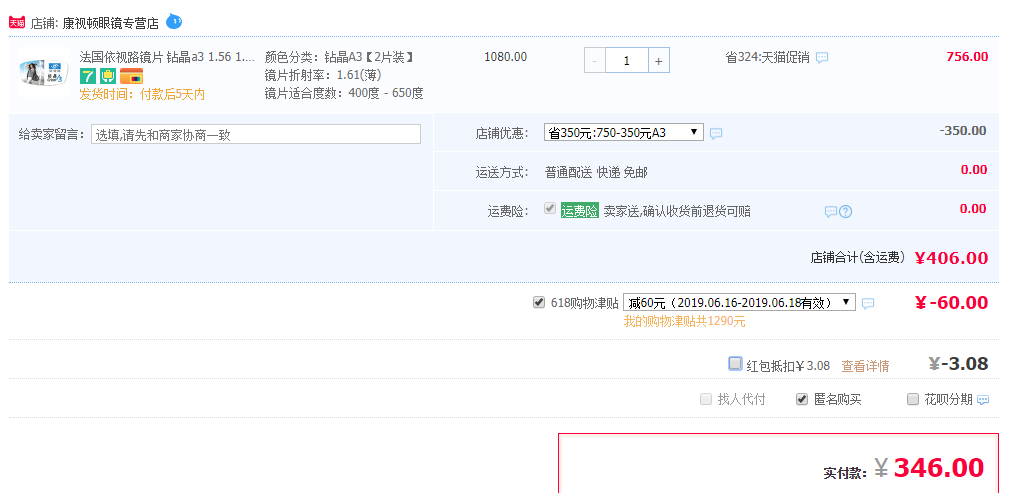Click the ¥-3.08 red envelope amount
This screenshot has height=493, width=1009.
coord(958,364)
